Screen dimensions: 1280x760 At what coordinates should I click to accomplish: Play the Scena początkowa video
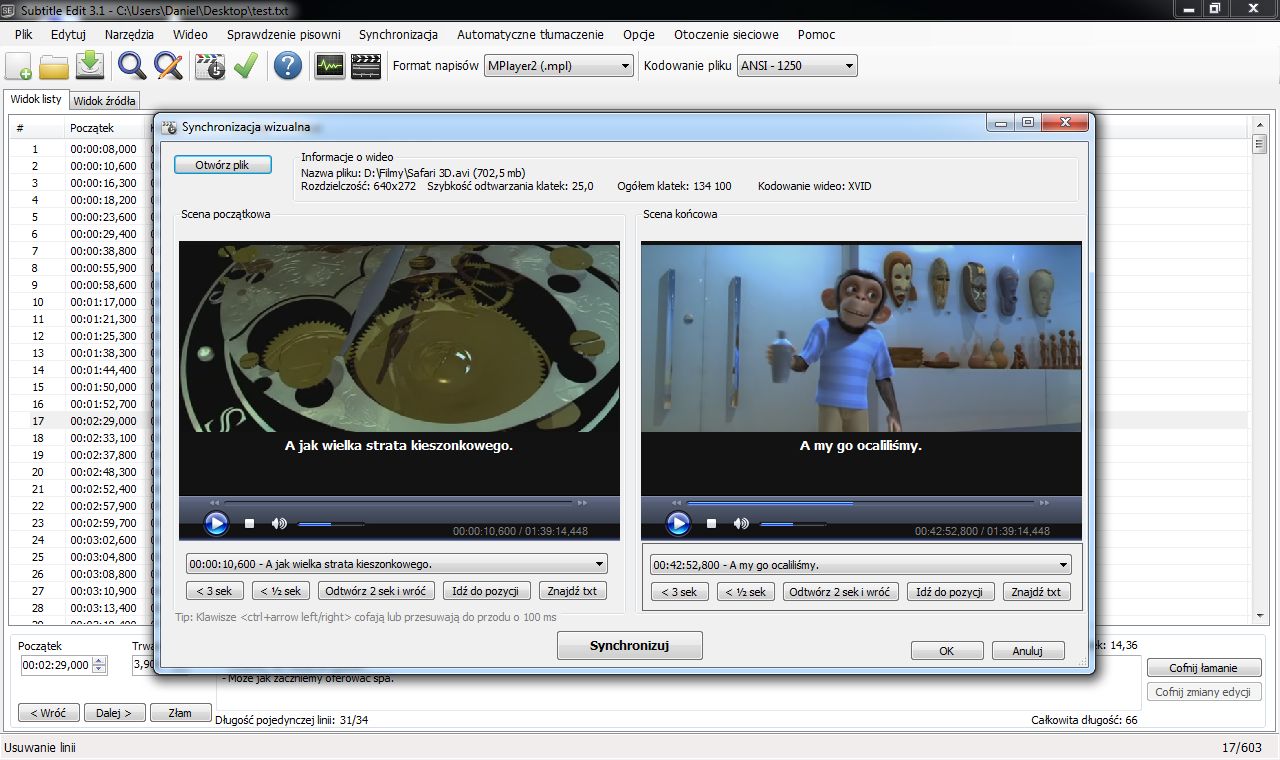216,523
